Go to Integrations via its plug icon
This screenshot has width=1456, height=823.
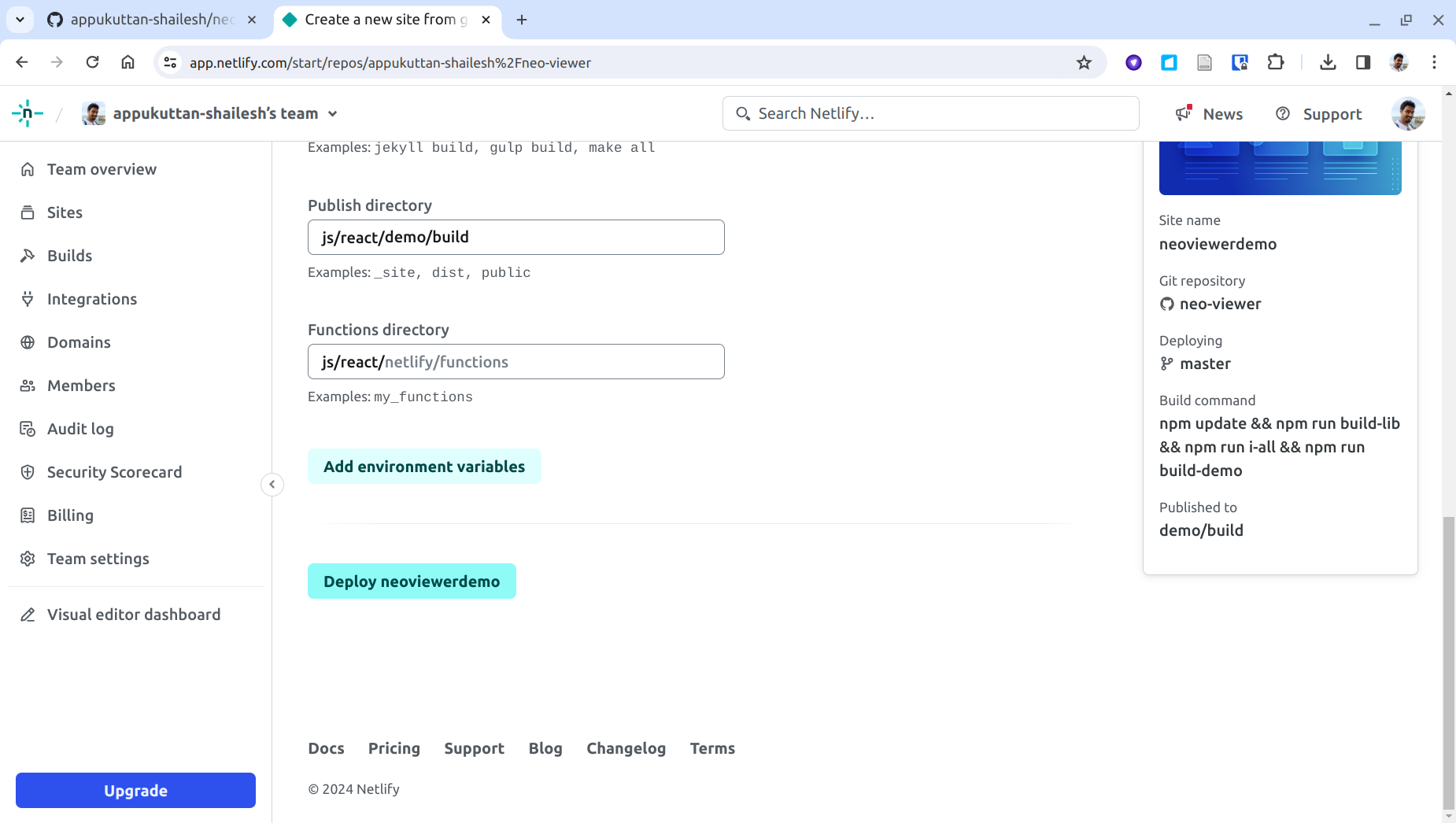point(28,298)
